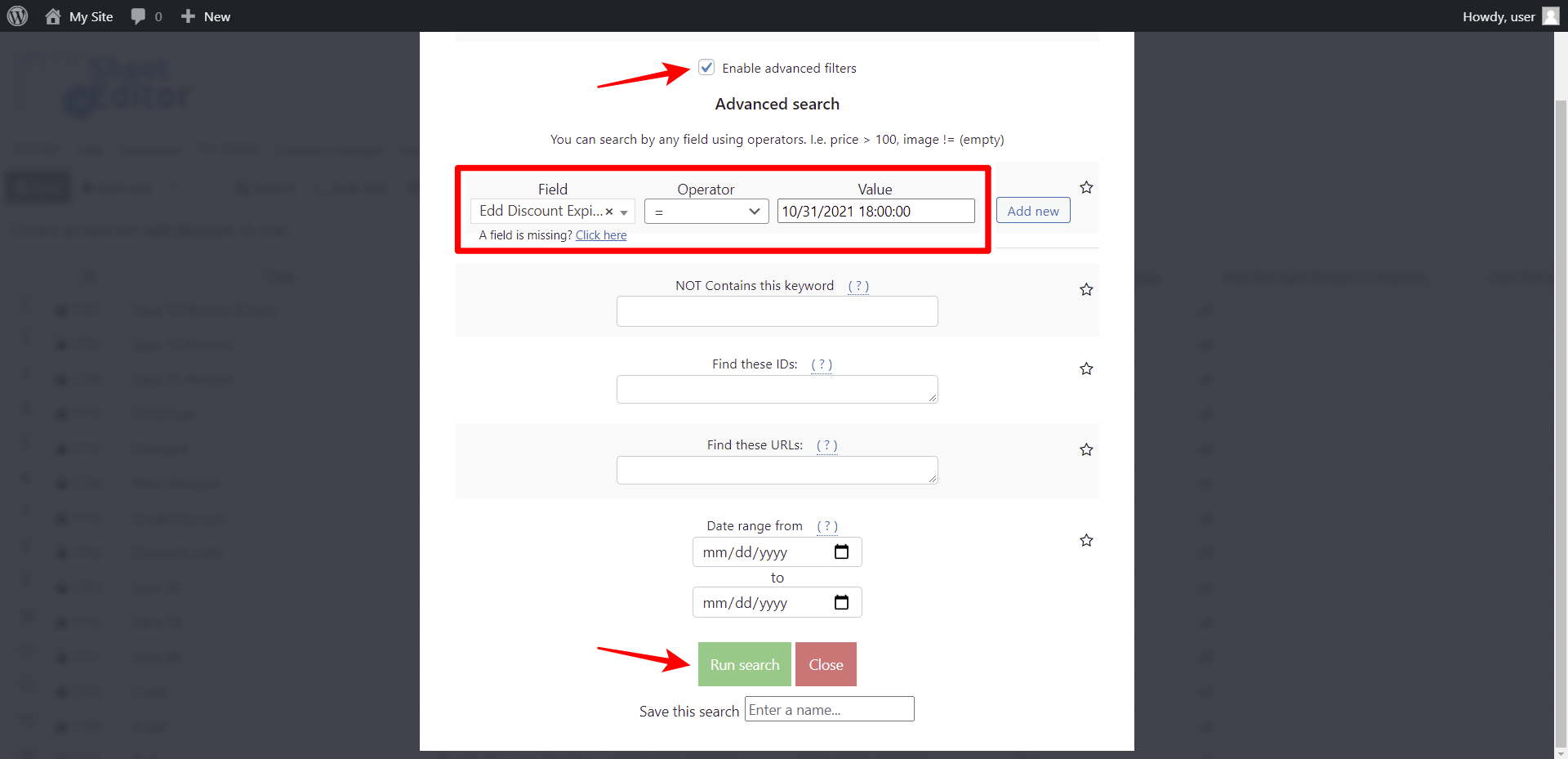Add another filter row with Add new
Viewport: 1568px width, 759px height.
click(x=1032, y=210)
